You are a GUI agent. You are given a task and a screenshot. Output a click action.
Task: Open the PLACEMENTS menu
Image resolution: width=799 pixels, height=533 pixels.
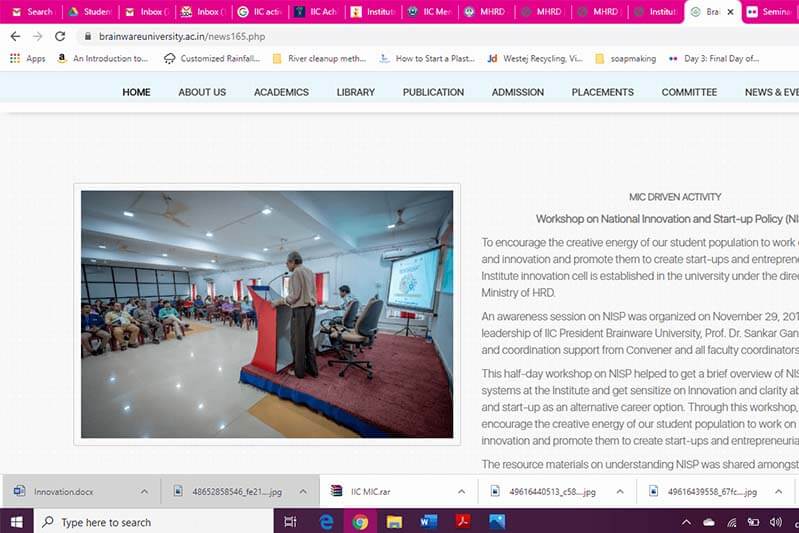[x=602, y=92]
